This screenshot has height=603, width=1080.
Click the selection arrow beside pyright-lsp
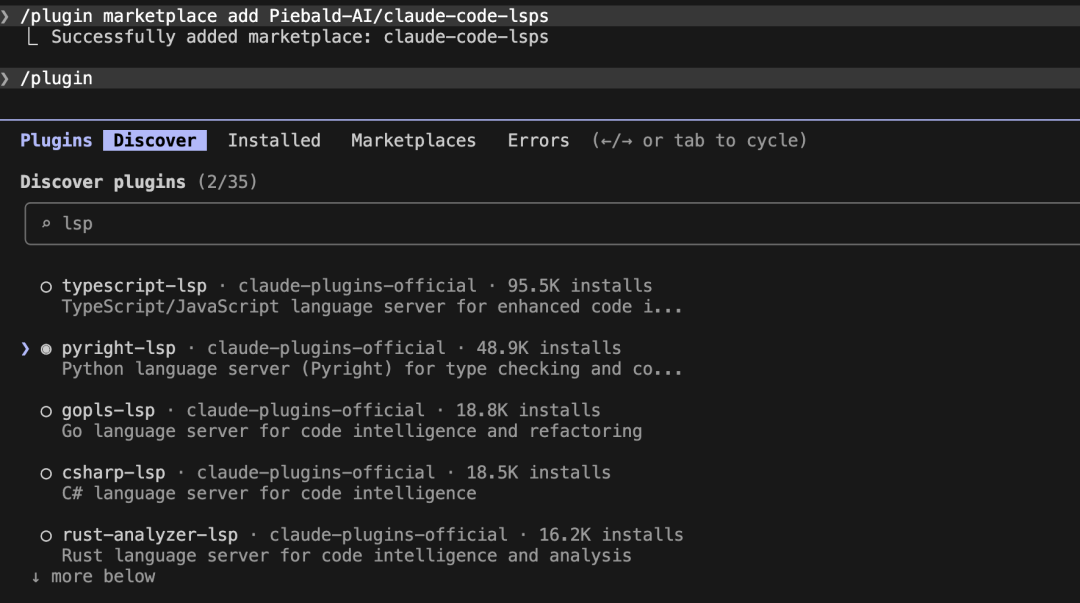pos(25,349)
